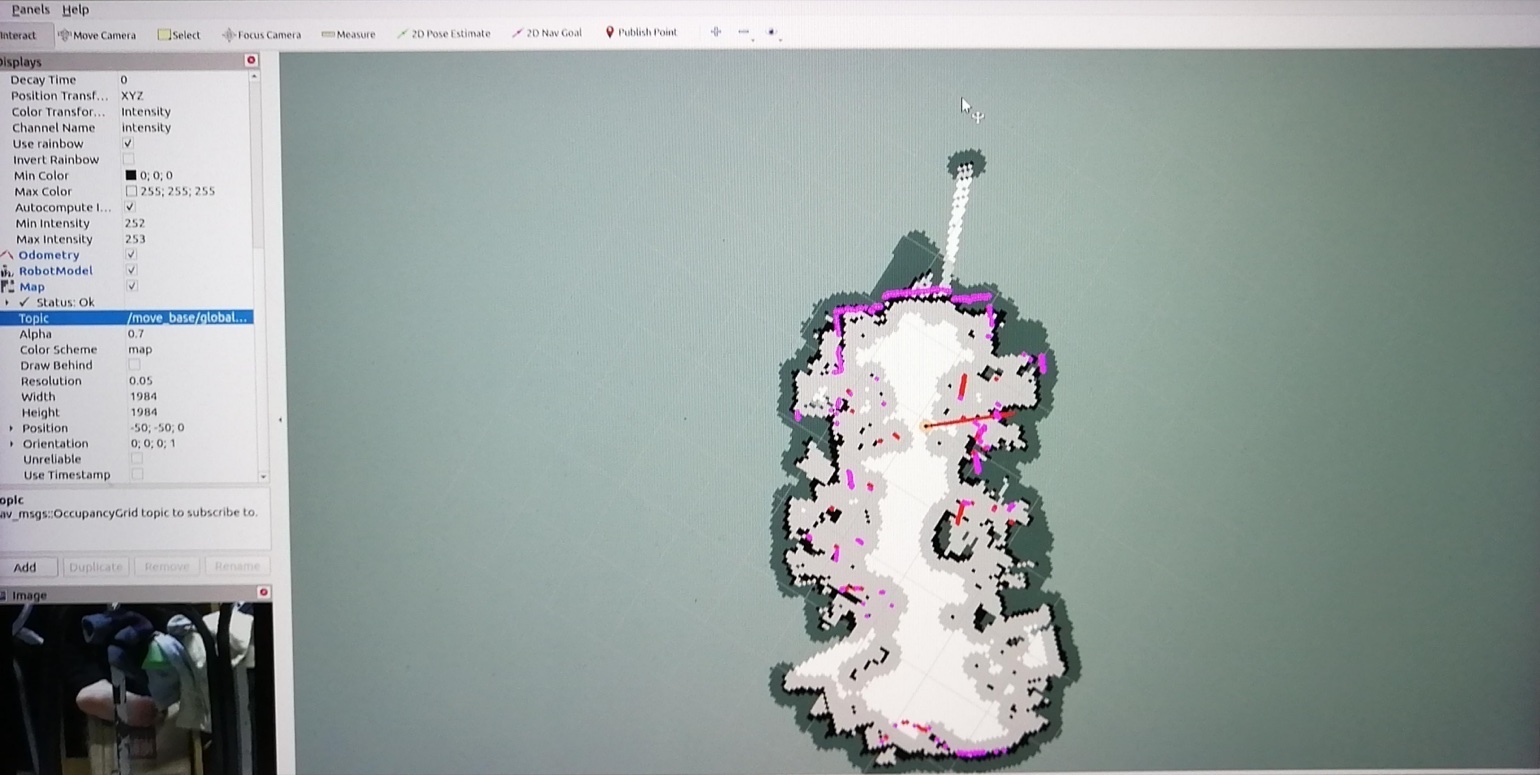Click the Rename button

tap(237, 567)
